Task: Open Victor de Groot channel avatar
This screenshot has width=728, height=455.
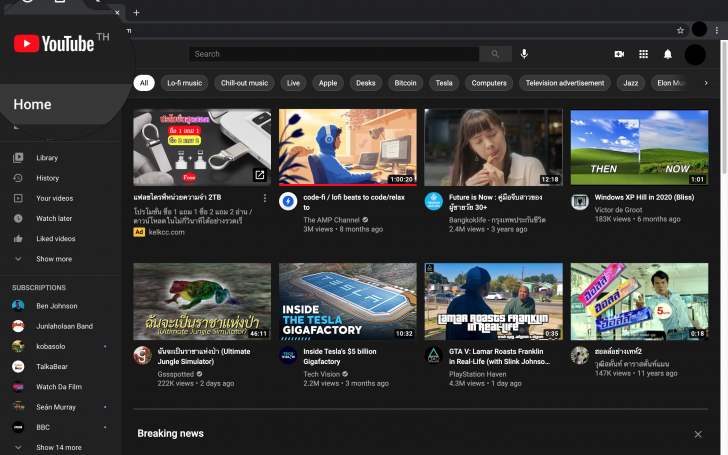Action: (x=579, y=202)
